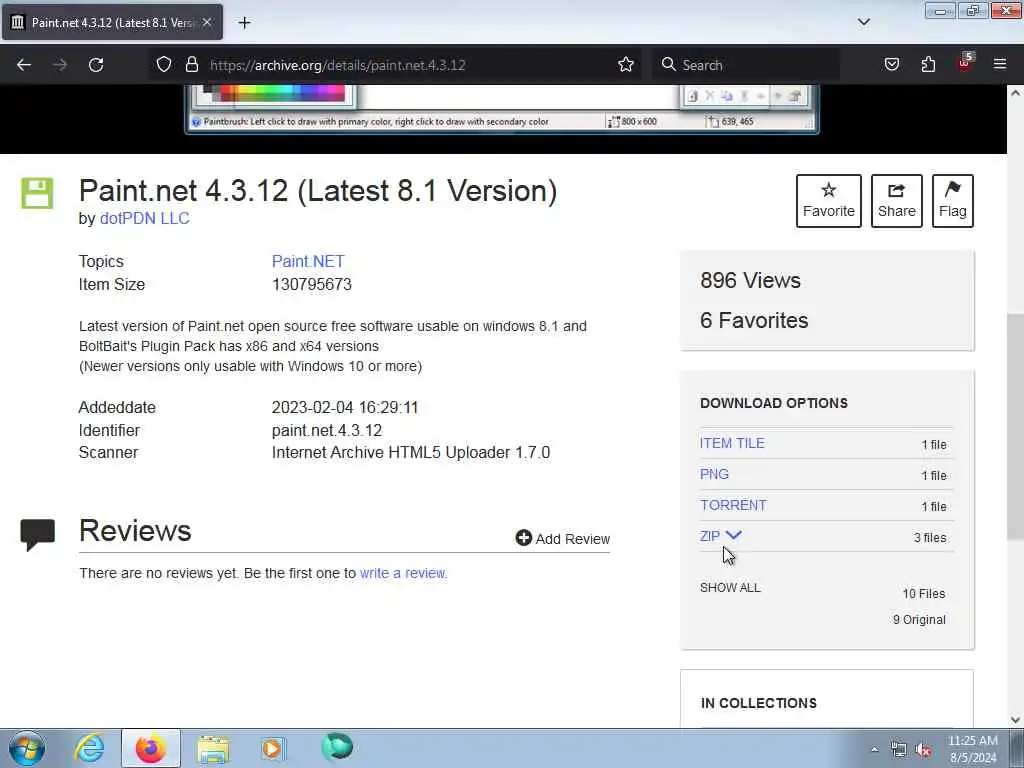This screenshot has height=768, width=1024.
Task: Click the network tray icon
Action: 899,750
